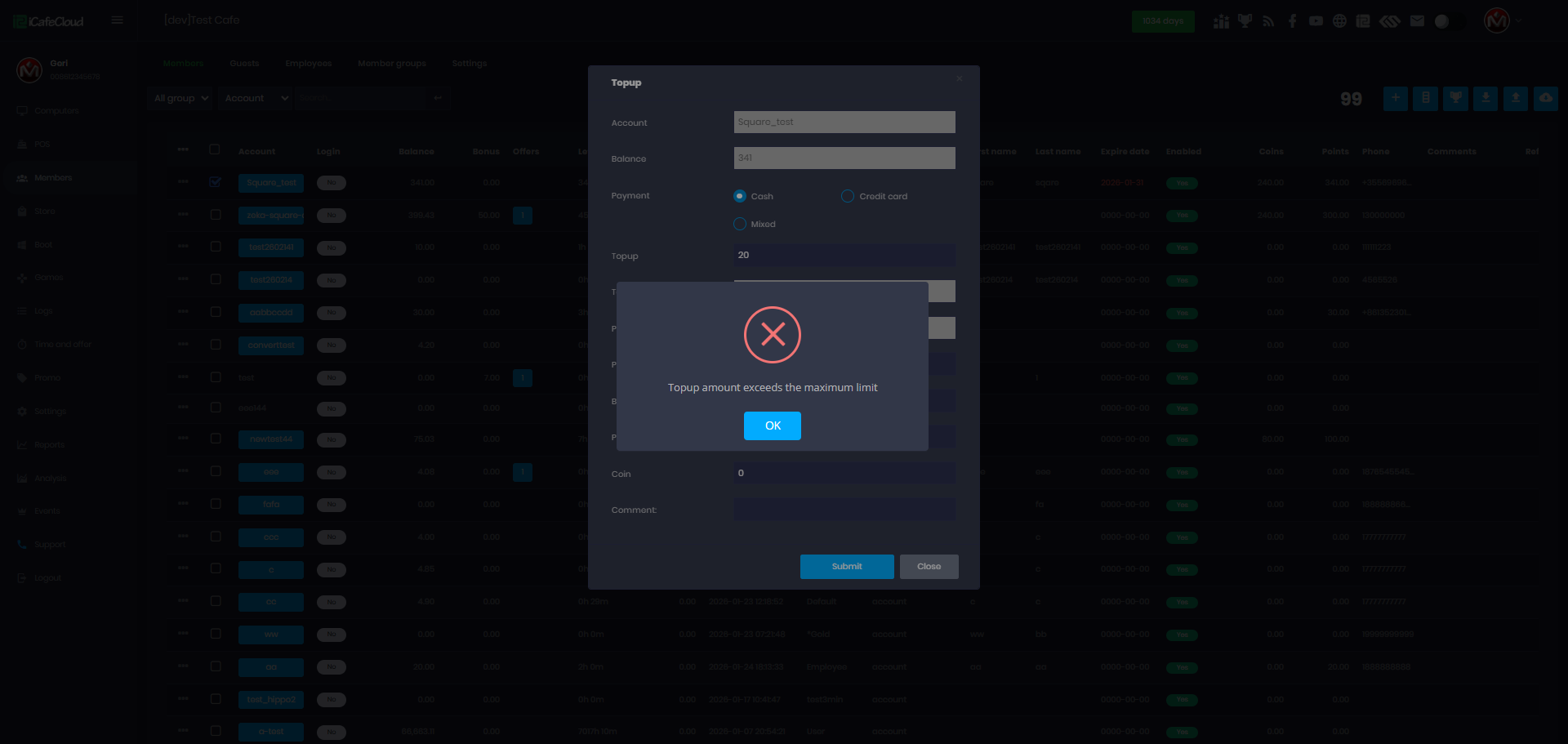Expand the Account search type dropdown
The width and height of the screenshot is (1568, 744).
(x=256, y=98)
